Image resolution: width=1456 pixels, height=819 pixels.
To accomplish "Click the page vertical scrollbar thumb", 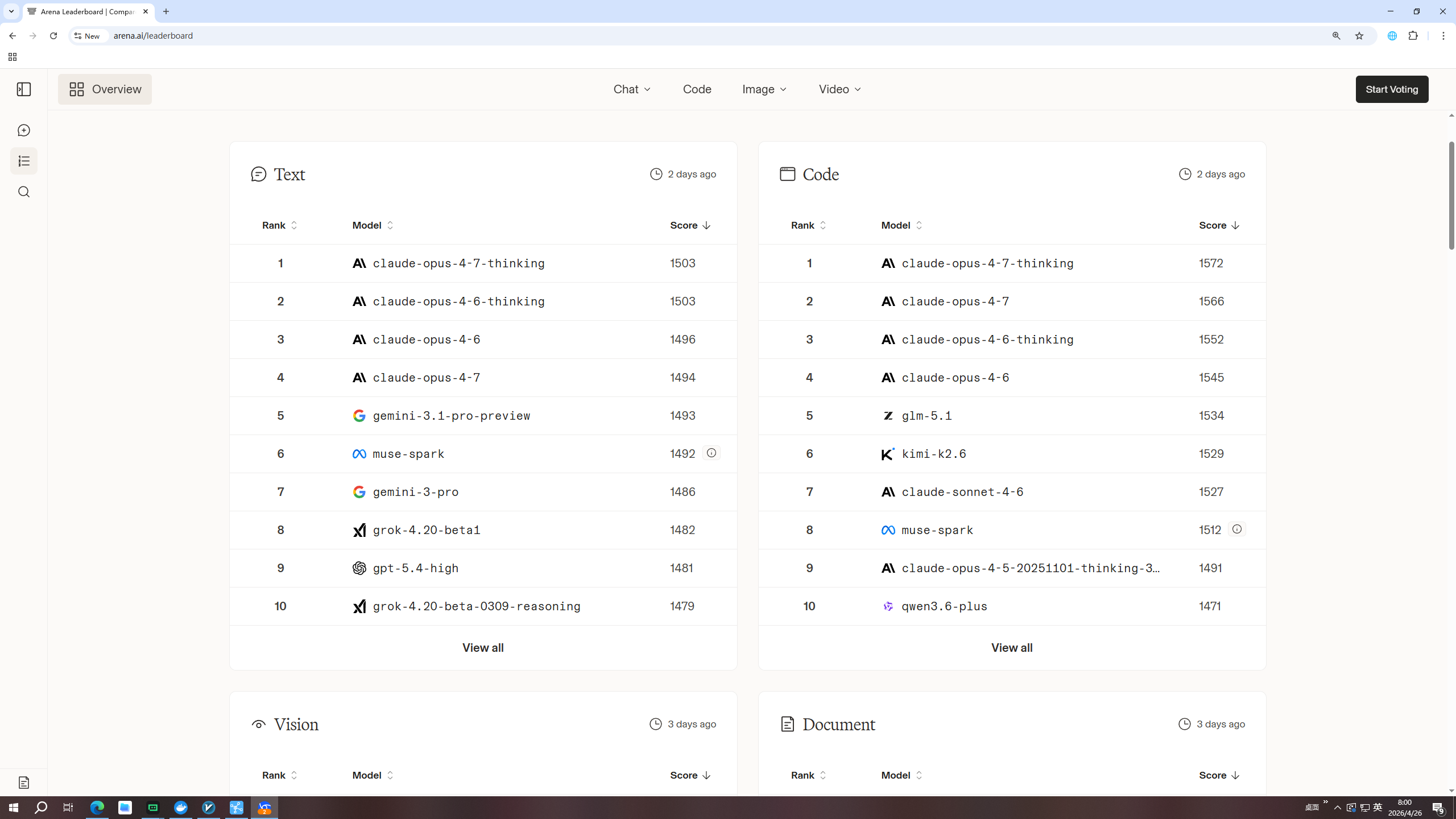I will coord(1451,196).
